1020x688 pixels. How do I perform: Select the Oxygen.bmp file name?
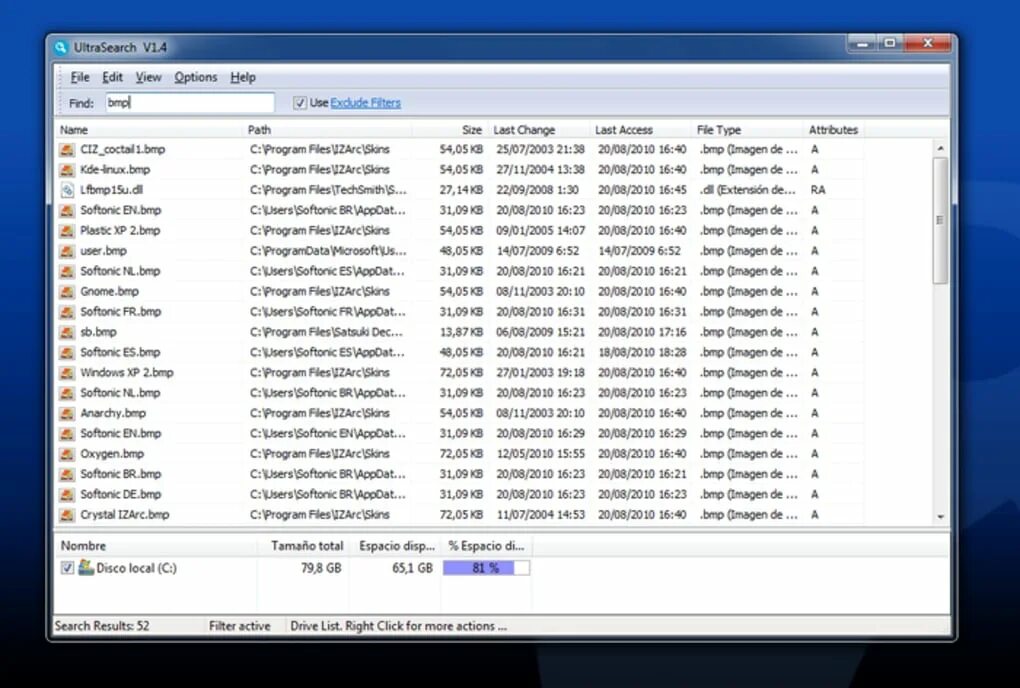[113, 454]
